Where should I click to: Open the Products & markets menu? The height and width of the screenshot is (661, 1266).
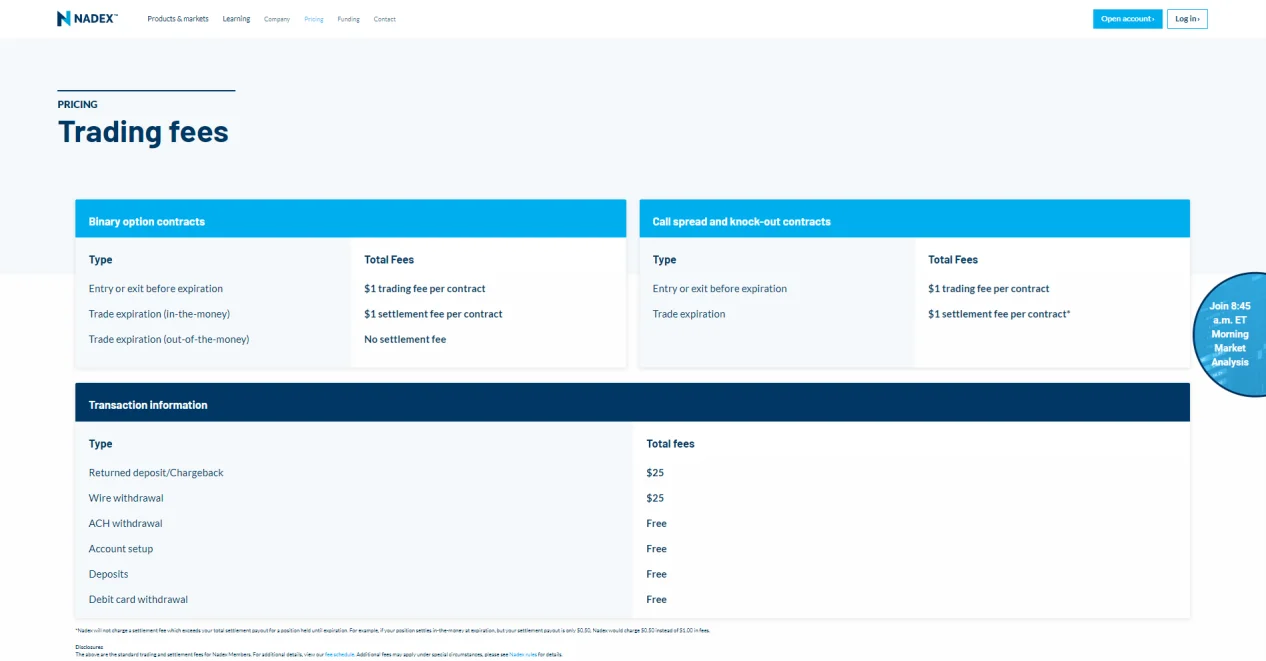click(178, 19)
